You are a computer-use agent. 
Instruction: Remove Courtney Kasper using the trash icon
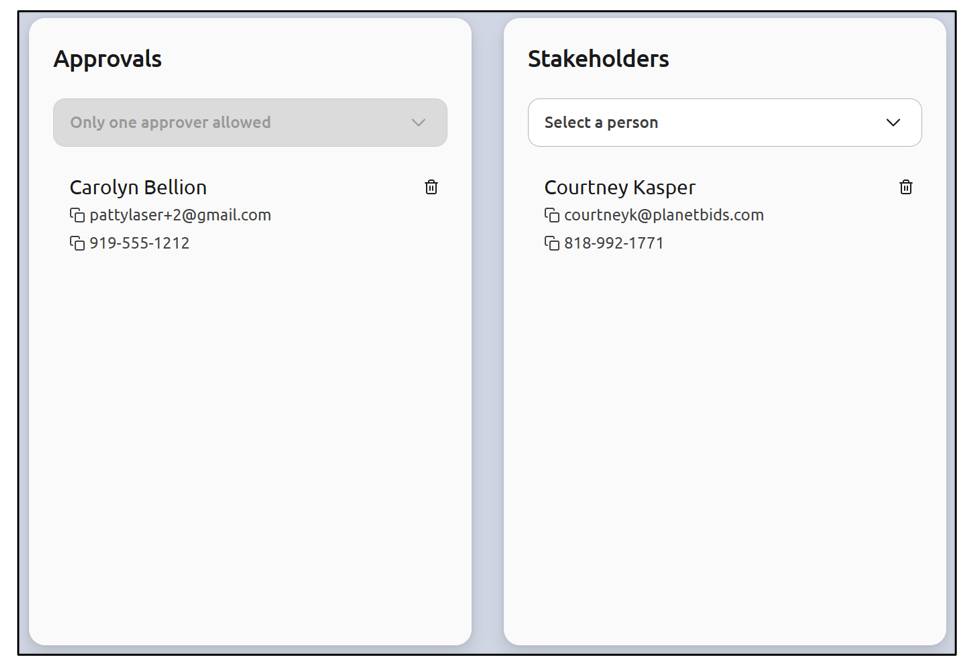click(x=906, y=187)
